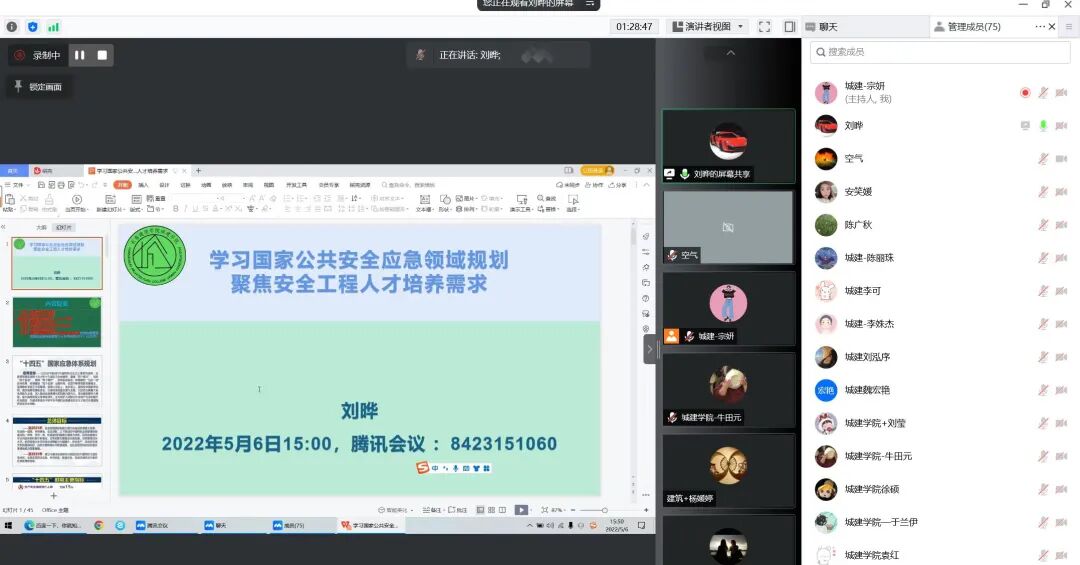Enter fullscreen mode in meeting toolbar
The width and height of the screenshot is (1080, 565).
pos(765,27)
